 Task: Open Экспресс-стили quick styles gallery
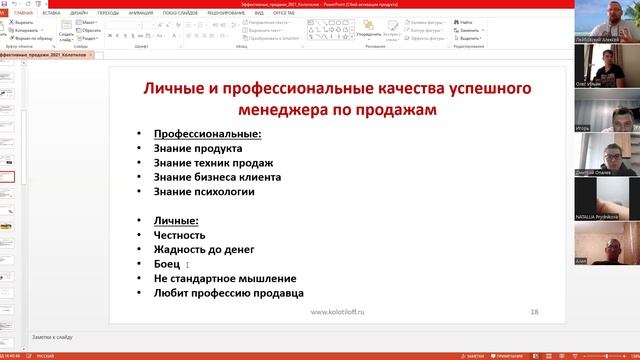pos(392,30)
